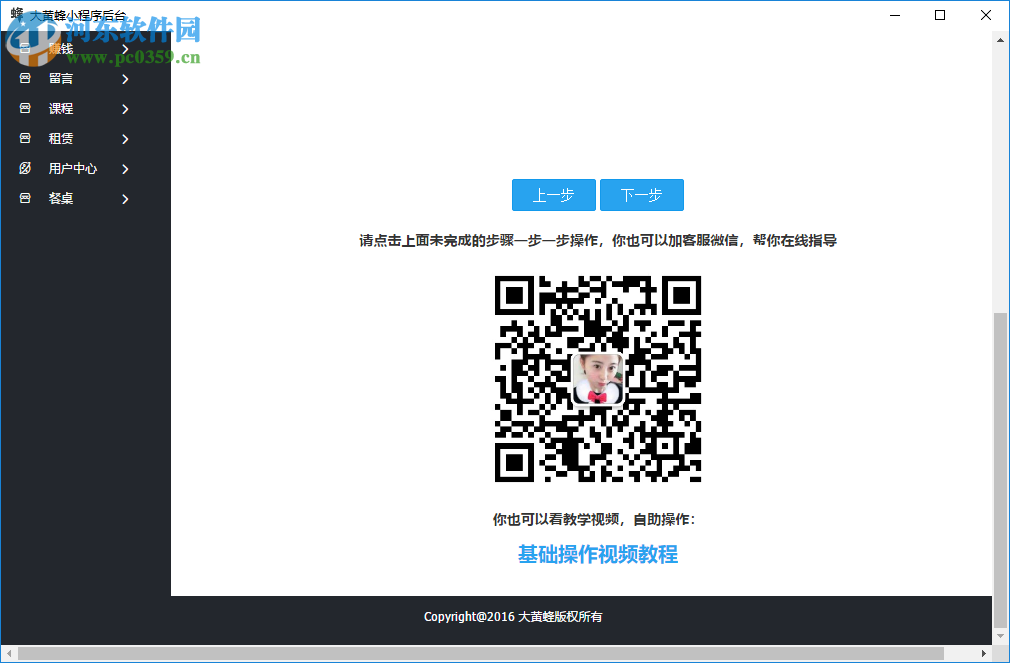
Task: Click the 留言 message icon in sidebar
Action: coord(24,78)
